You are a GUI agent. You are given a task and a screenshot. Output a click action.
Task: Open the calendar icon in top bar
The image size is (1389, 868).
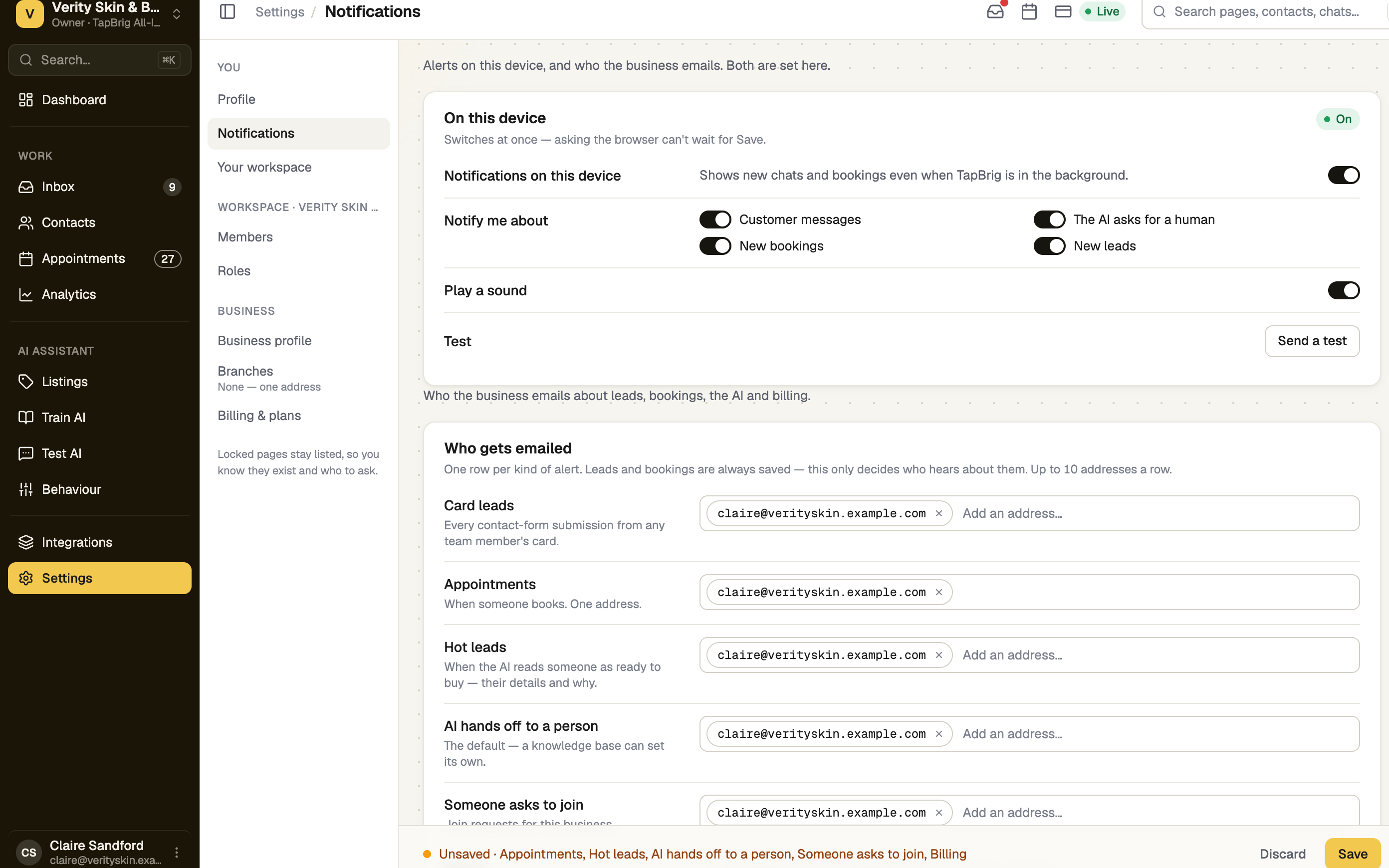(x=1029, y=11)
